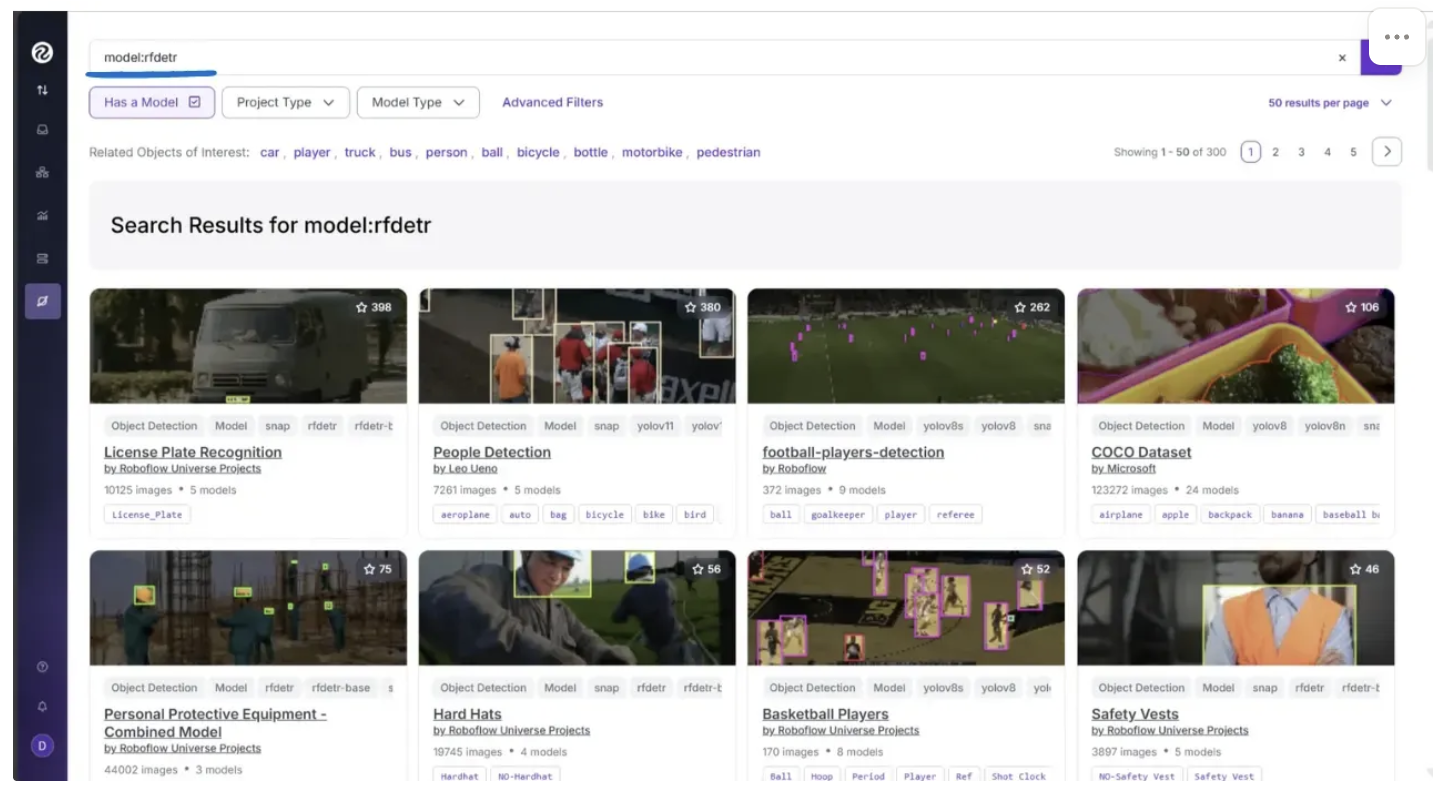The image size is (1452, 788).
Task: Click the three-dots overflow menu button
Action: coord(1396,37)
